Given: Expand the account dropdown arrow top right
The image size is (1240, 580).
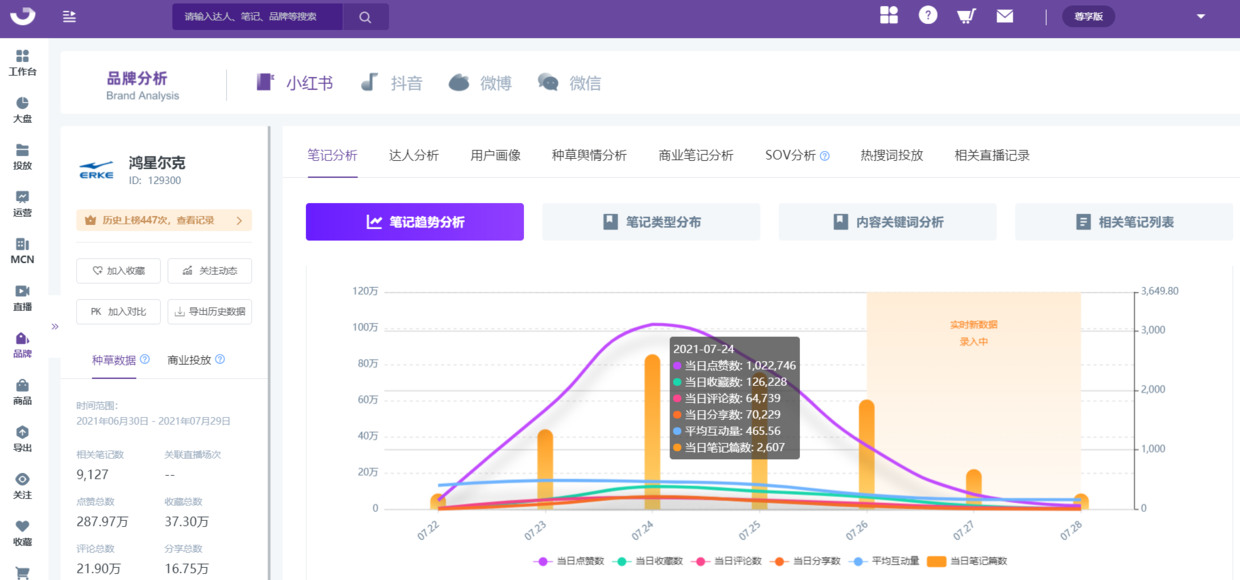Looking at the screenshot, I should [1201, 16].
